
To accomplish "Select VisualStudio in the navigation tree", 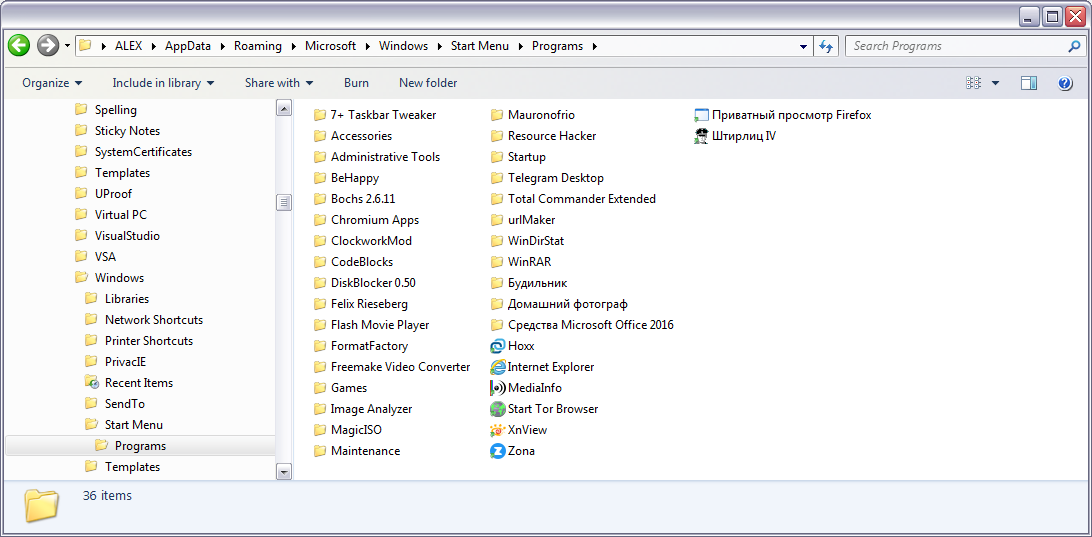I will [127, 235].
